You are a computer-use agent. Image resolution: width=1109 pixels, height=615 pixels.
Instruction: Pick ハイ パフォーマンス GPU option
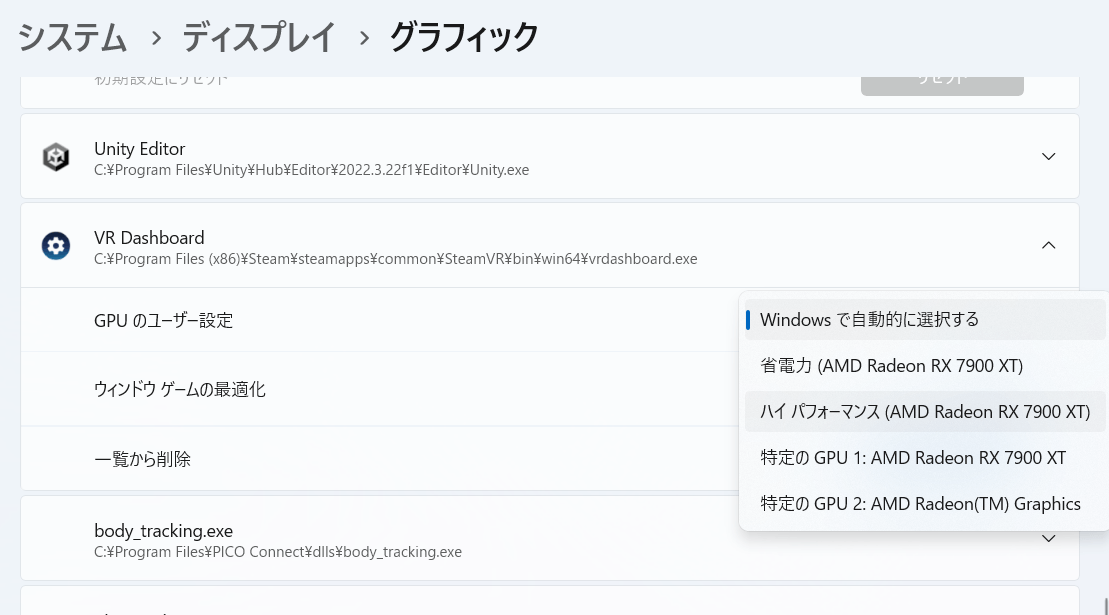[x=924, y=412]
